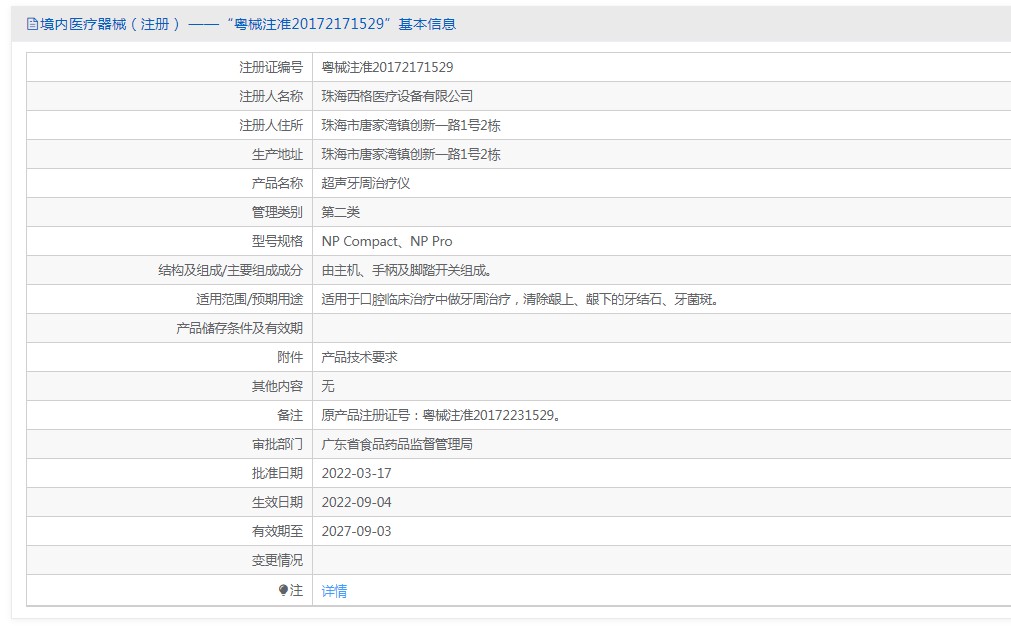Select 备注 value showing original registration number
Screen dimensions: 1011x626
pyautogui.click(x=441, y=414)
